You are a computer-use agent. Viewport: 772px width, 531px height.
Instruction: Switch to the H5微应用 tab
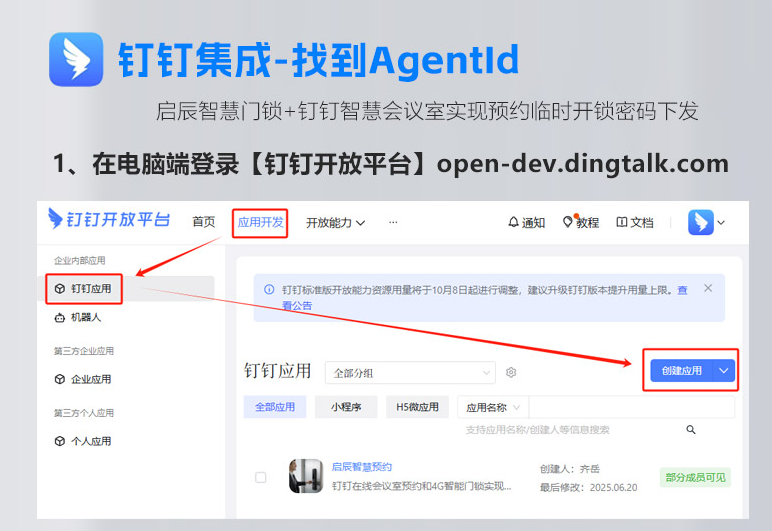tap(417, 407)
